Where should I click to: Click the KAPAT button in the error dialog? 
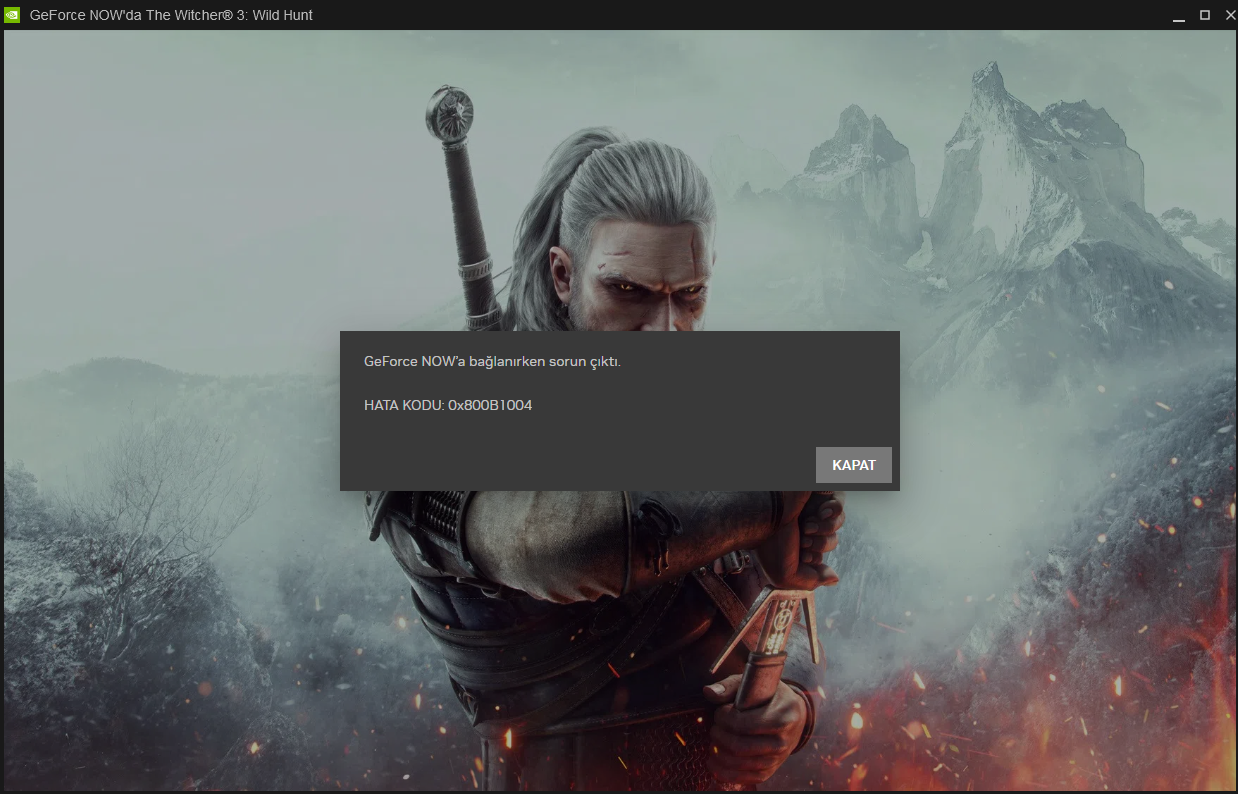853,465
